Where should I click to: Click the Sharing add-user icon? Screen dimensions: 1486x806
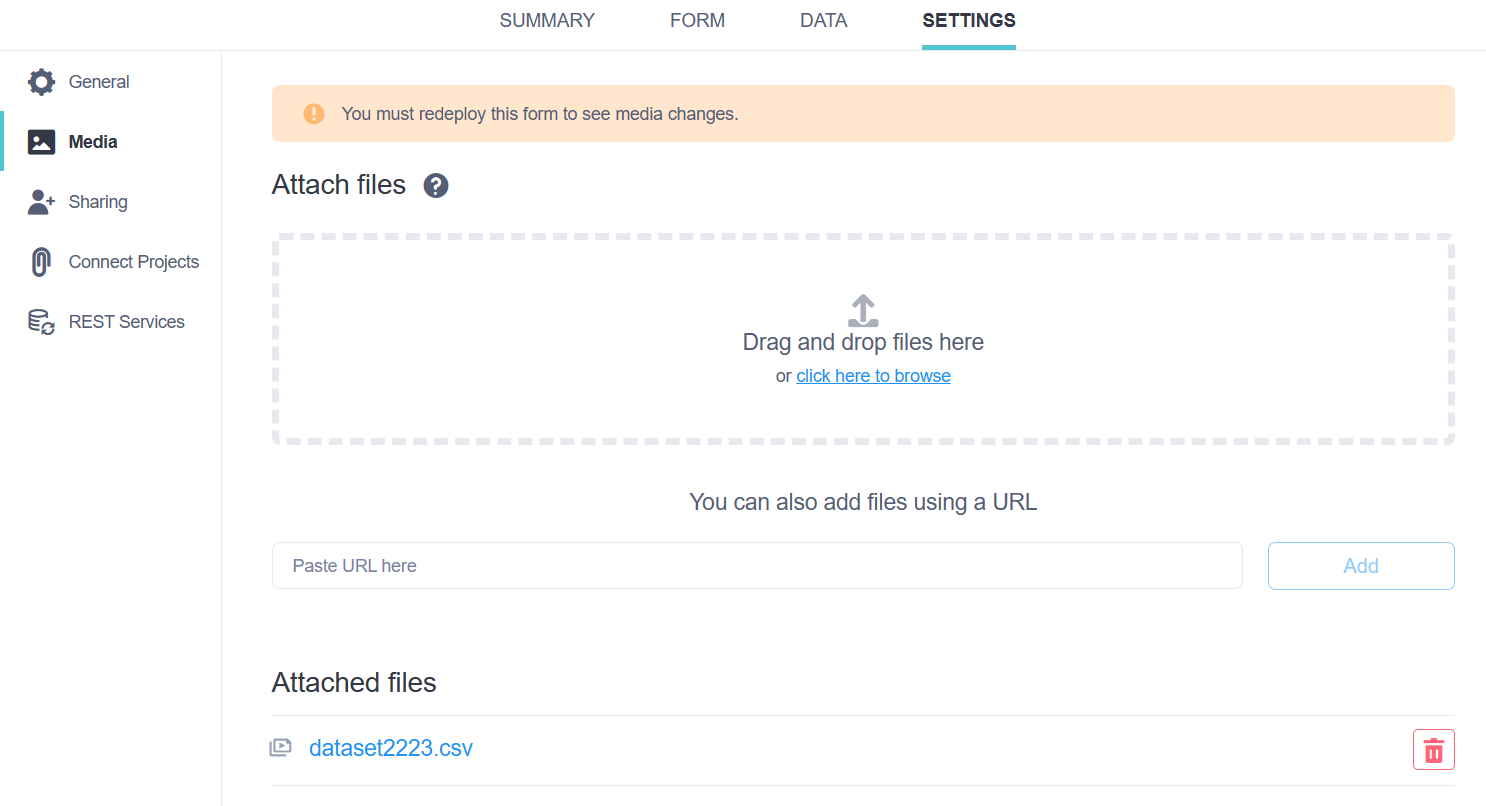coord(41,202)
